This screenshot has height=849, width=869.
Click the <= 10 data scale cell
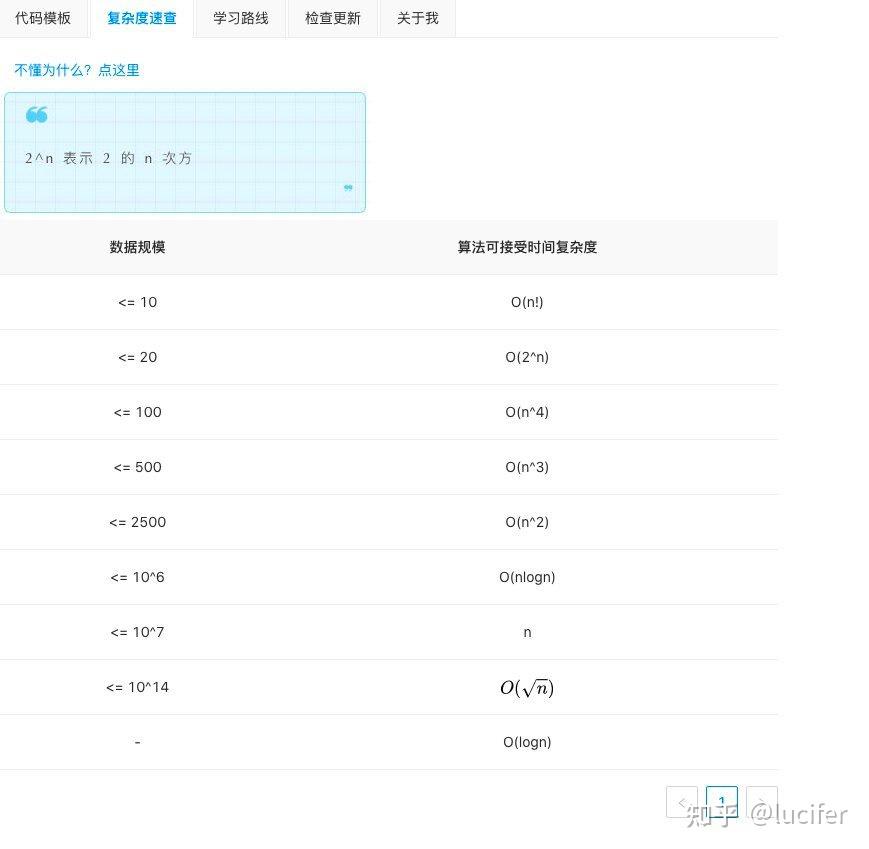tap(137, 302)
